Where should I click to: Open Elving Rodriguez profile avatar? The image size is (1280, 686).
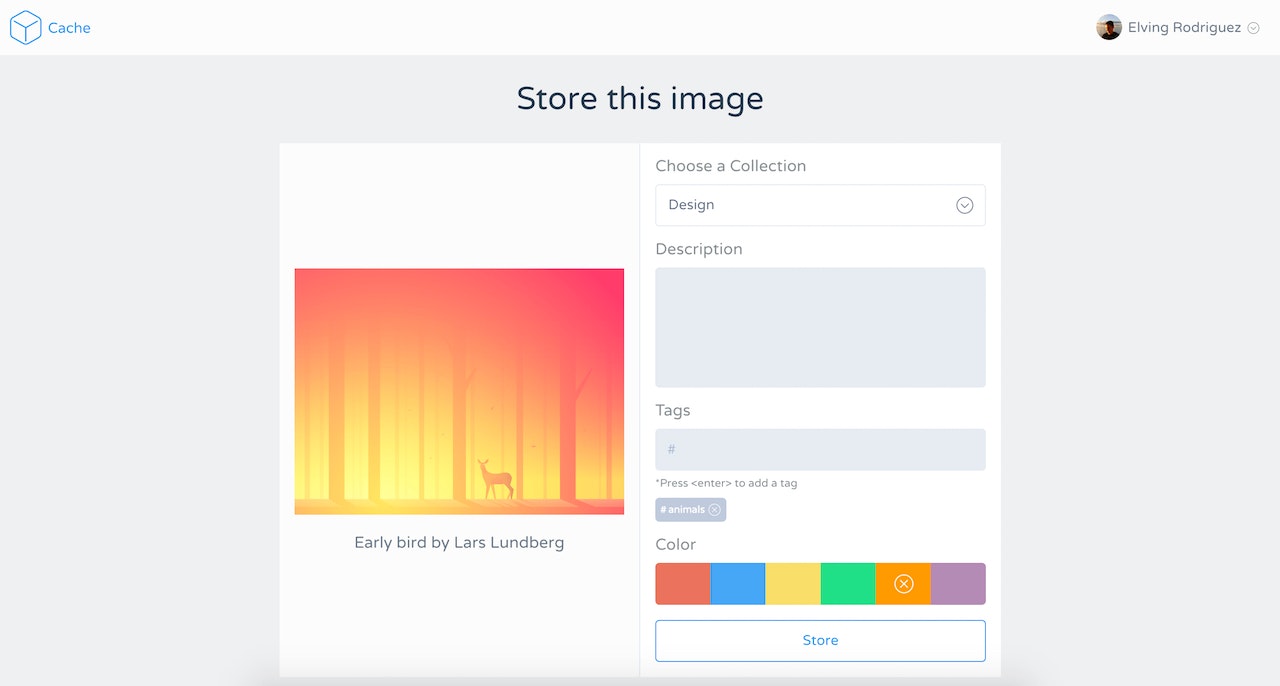tap(1109, 28)
